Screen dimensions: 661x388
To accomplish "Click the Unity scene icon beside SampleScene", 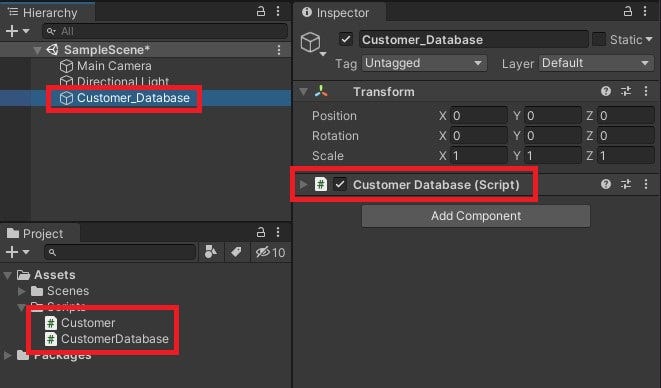I will (52, 50).
